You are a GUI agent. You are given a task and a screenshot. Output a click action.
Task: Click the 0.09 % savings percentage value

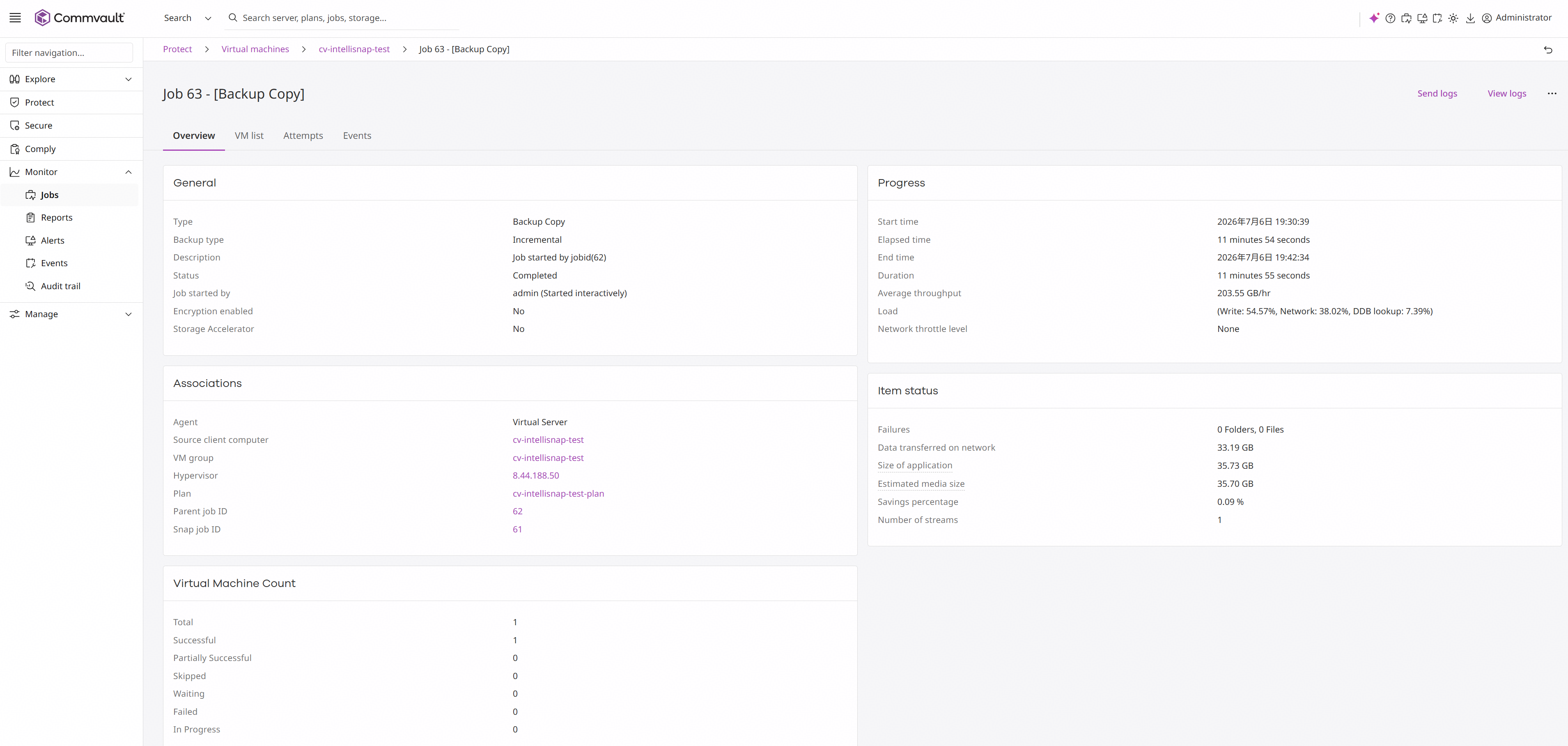[x=1230, y=502]
